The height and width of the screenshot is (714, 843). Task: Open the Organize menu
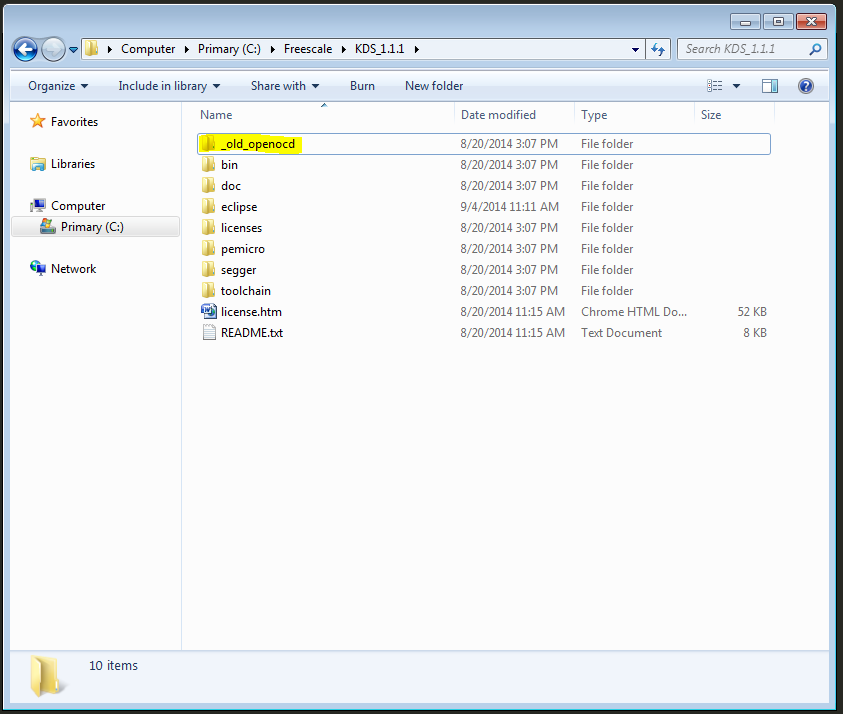[x=58, y=86]
